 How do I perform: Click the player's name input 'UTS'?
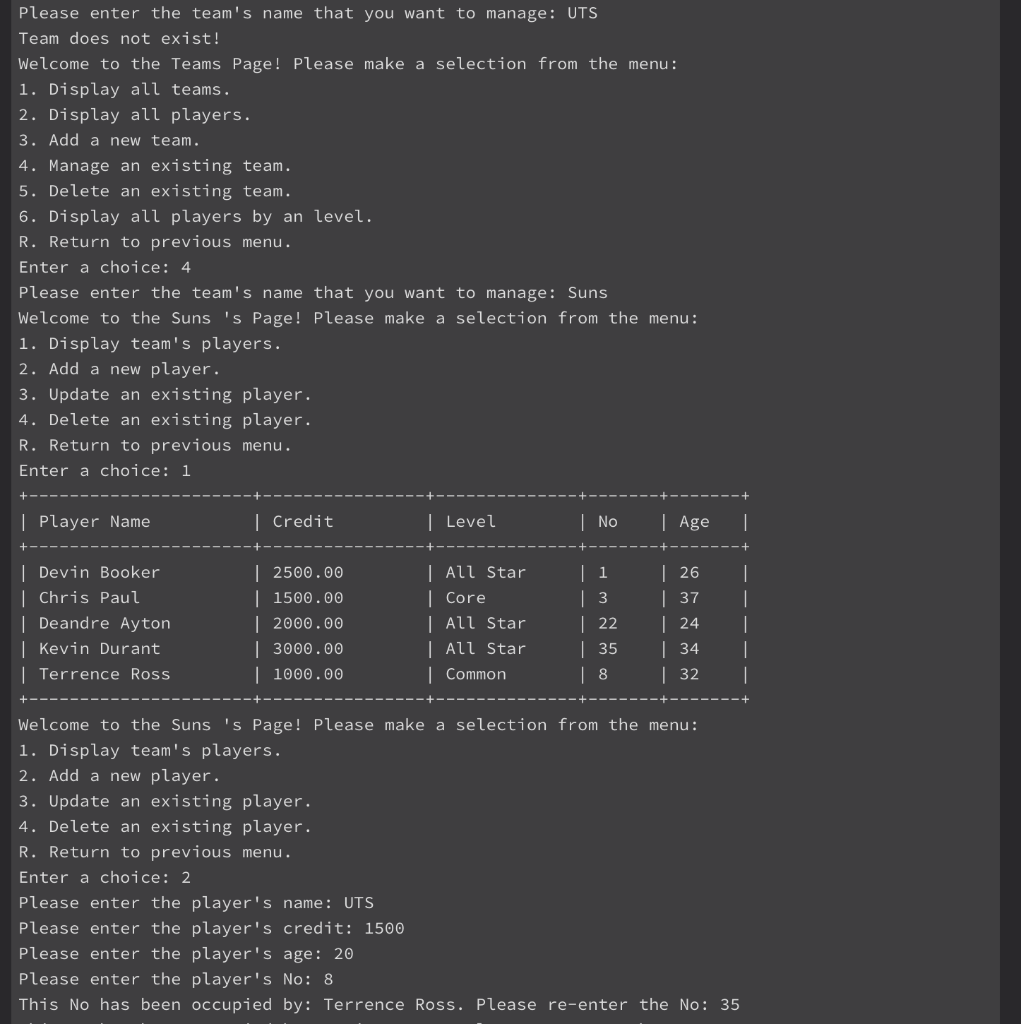(359, 903)
